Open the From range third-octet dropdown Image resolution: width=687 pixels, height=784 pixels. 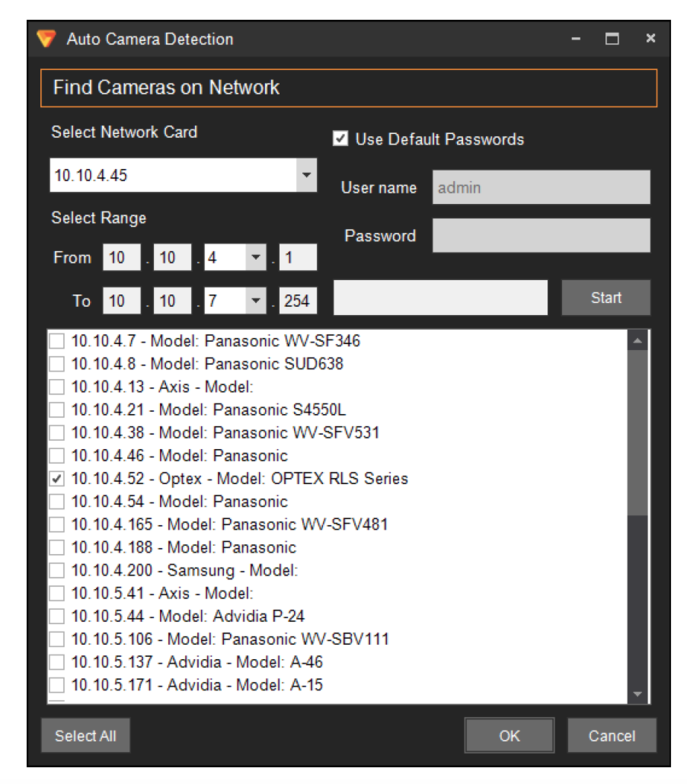point(256,258)
